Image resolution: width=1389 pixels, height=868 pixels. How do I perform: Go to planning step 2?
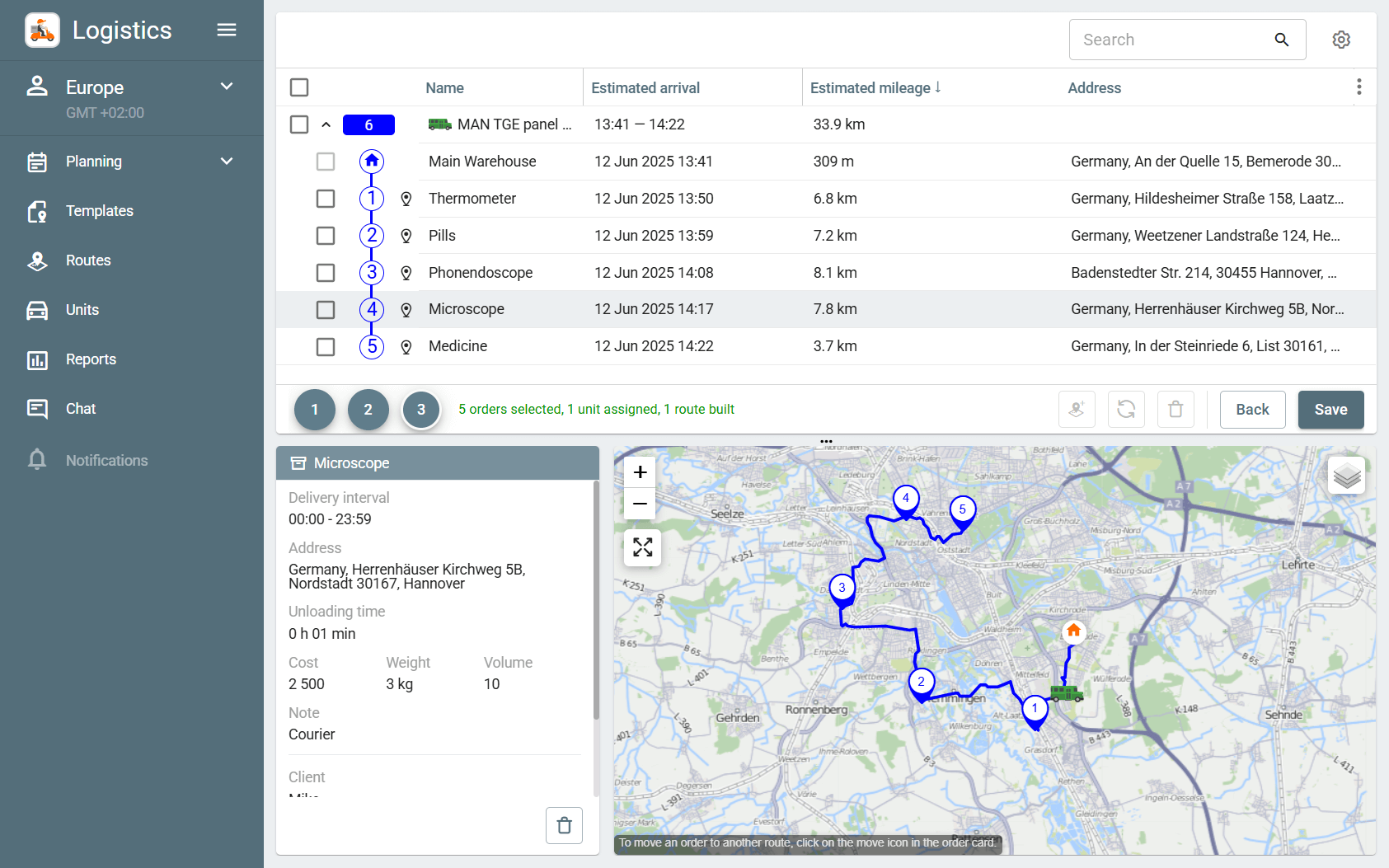click(x=368, y=409)
